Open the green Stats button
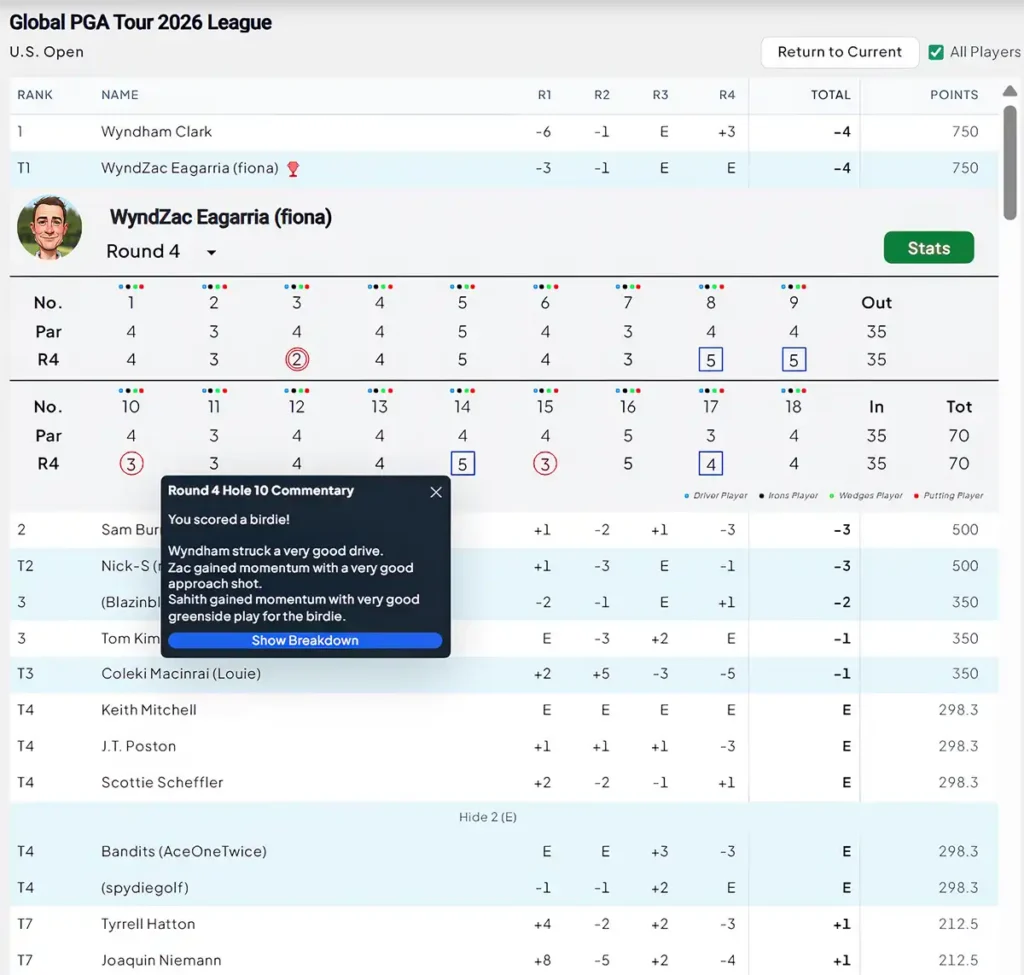This screenshot has width=1024, height=975. click(x=928, y=248)
